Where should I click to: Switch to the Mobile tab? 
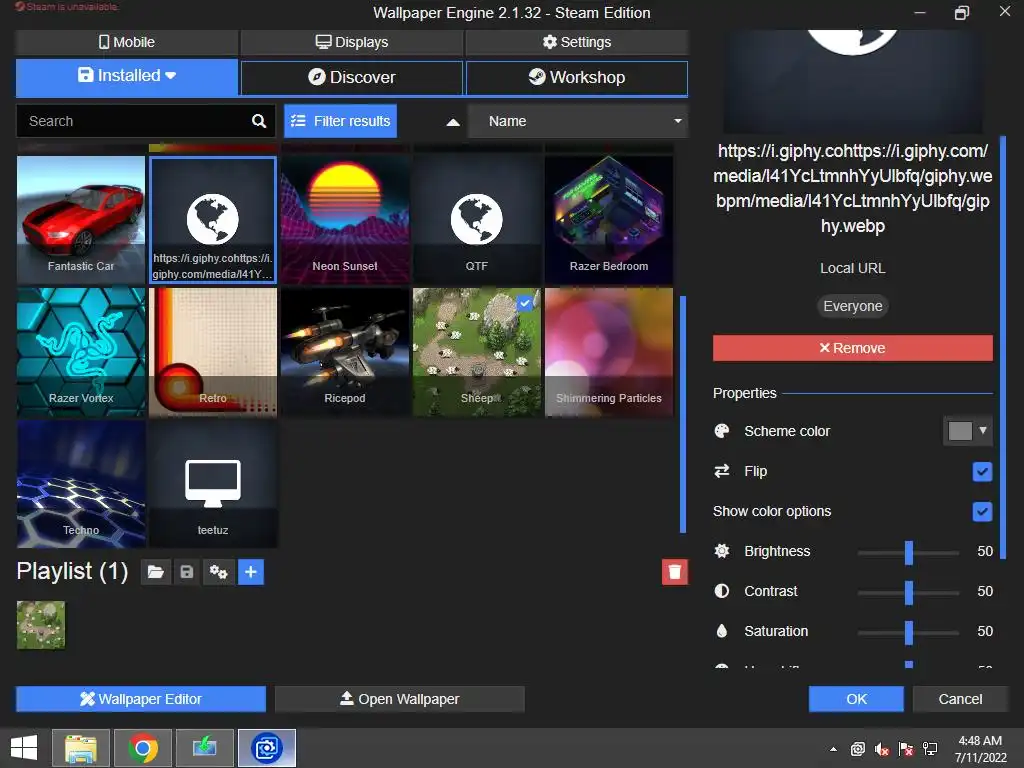(127, 42)
